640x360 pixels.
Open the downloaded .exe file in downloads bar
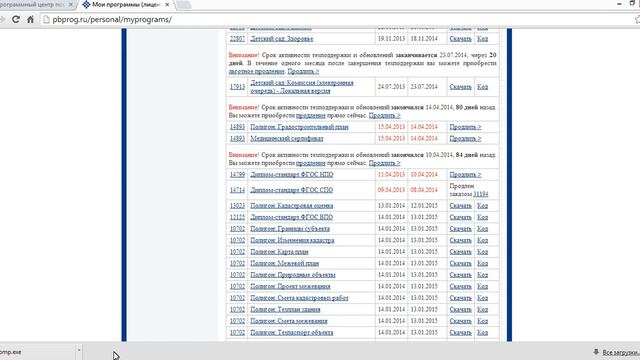37,352
